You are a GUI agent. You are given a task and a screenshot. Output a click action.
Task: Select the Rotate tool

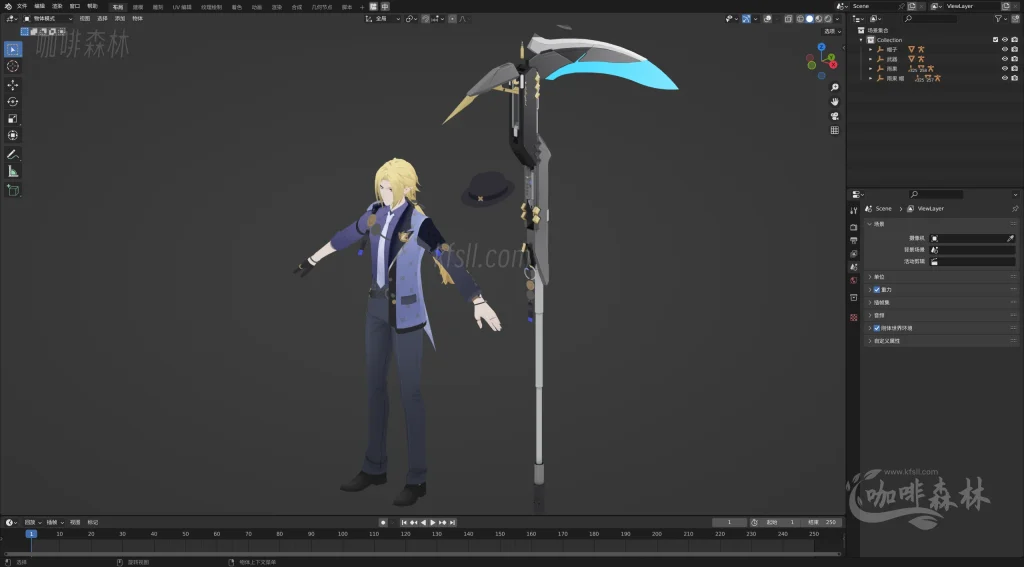click(x=12, y=102)
